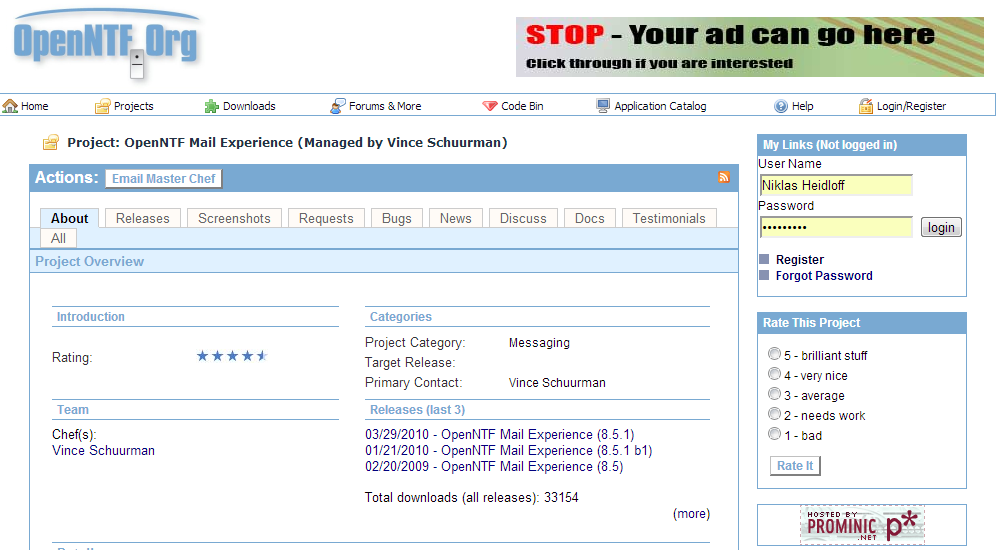The width and height of the screenshot is (1002, 550).
Task: Click the 'Project Overview' heading
Action: tap(89, 261)
